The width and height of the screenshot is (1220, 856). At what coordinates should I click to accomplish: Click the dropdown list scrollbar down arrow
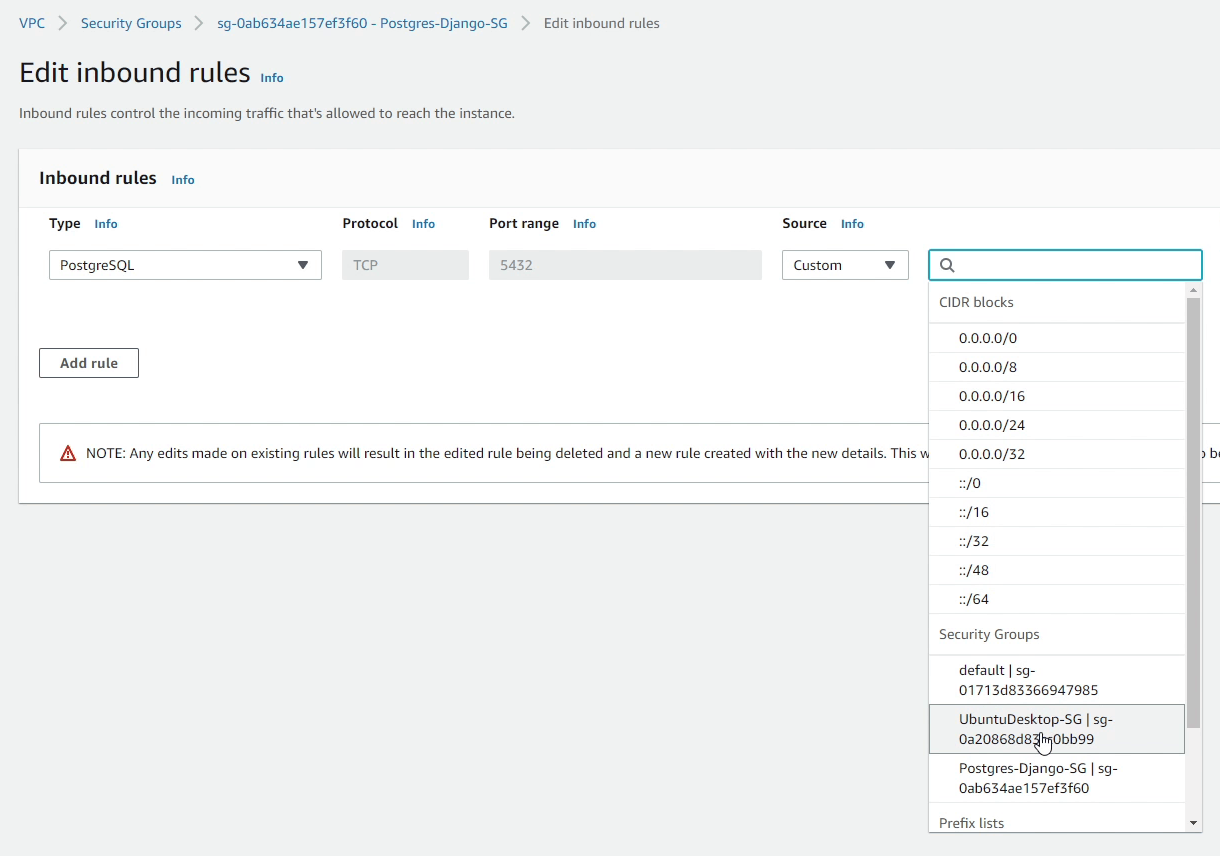(x=1193, y=823)
